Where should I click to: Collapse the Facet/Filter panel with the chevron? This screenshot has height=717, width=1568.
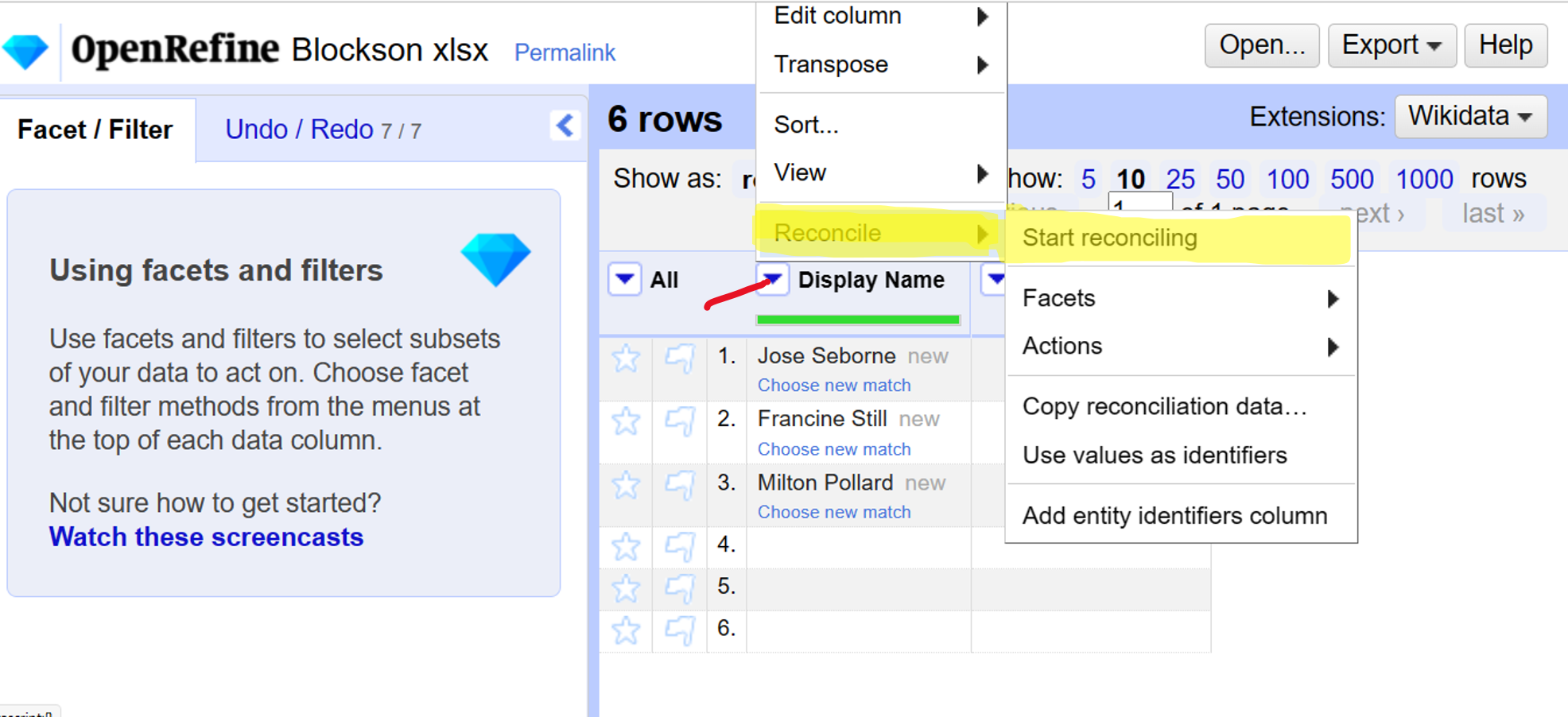(565, 125)
